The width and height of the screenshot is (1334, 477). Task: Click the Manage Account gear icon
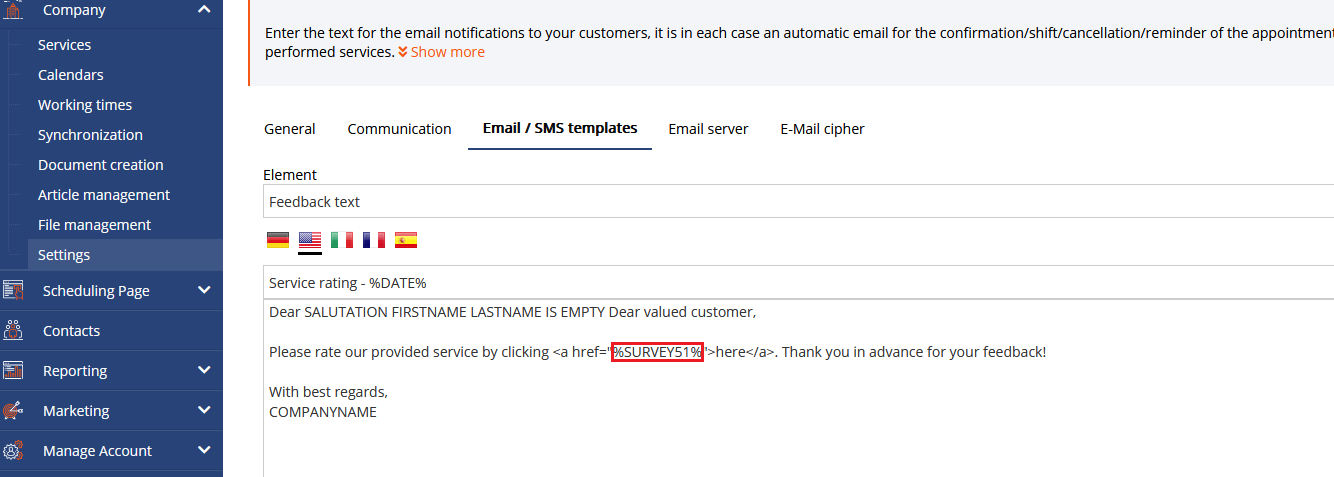13,450
